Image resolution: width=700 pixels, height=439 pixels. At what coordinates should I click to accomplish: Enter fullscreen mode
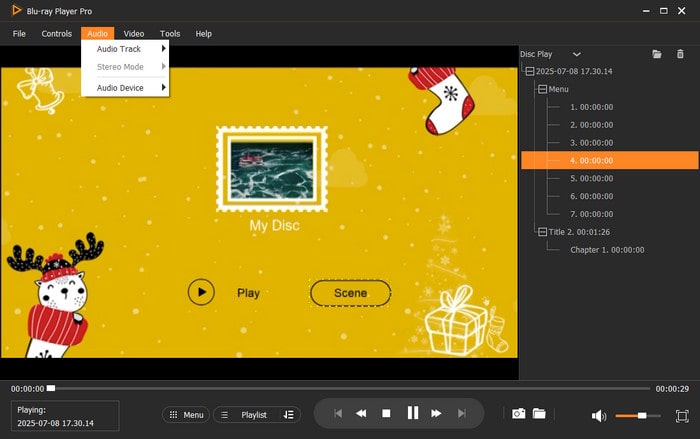(682, 415)
